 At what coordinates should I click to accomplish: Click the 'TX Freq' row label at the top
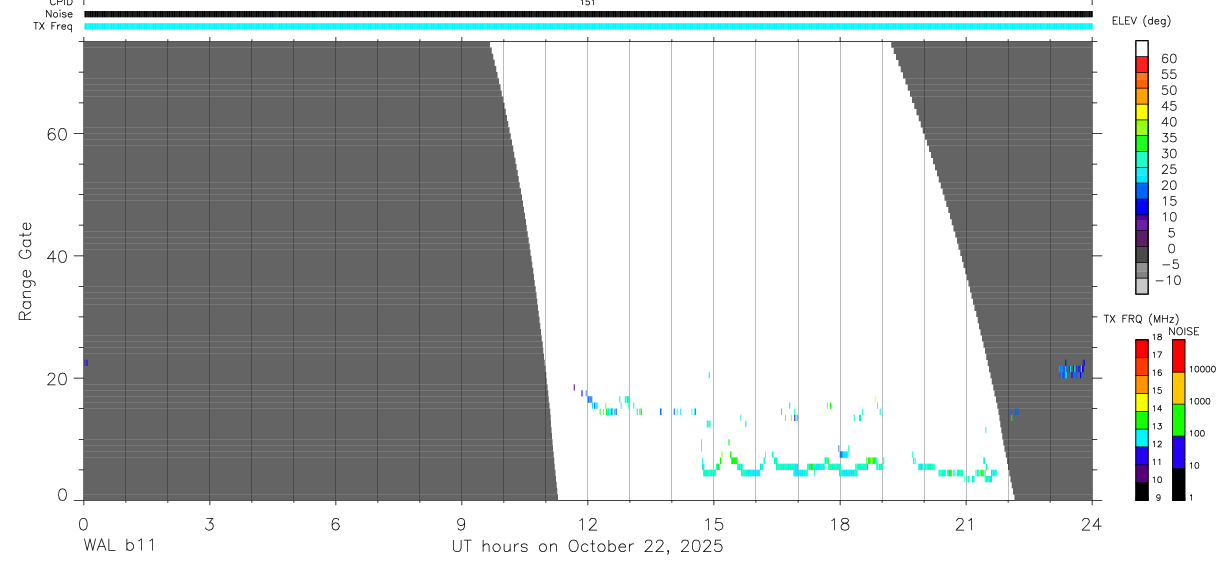click(x=54, y=26)
